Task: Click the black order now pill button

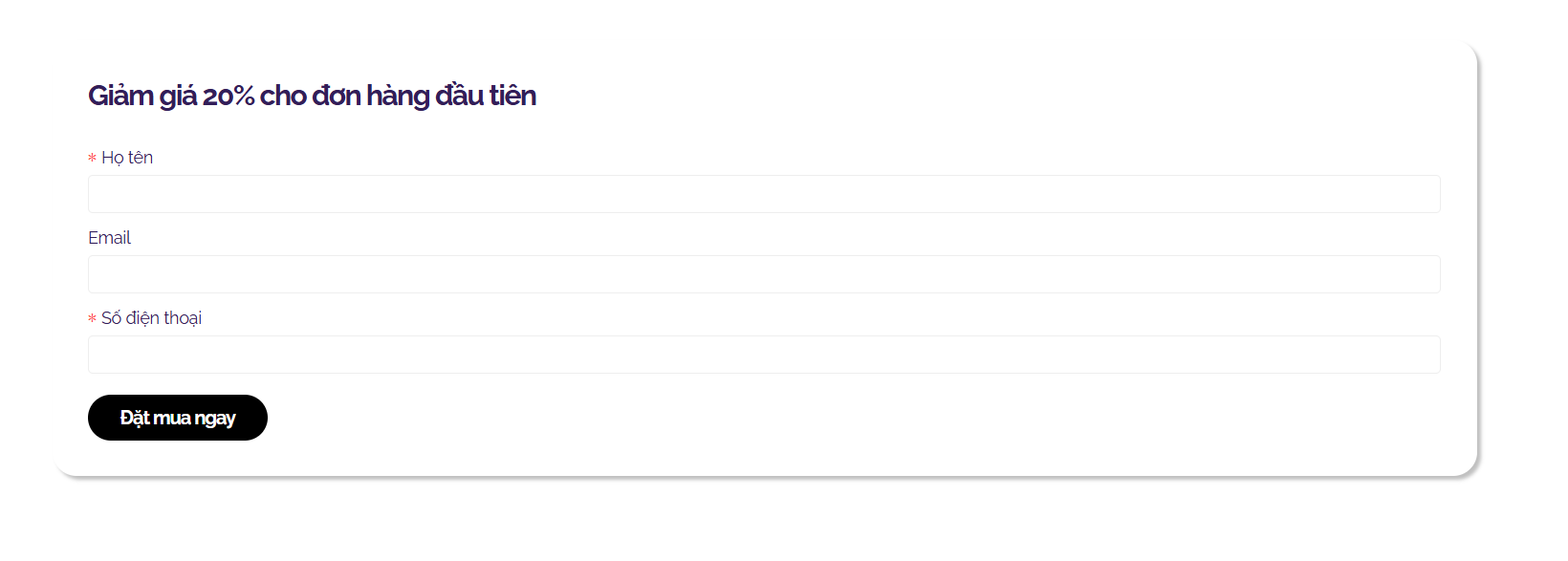Action: click(x=178, y=418)
